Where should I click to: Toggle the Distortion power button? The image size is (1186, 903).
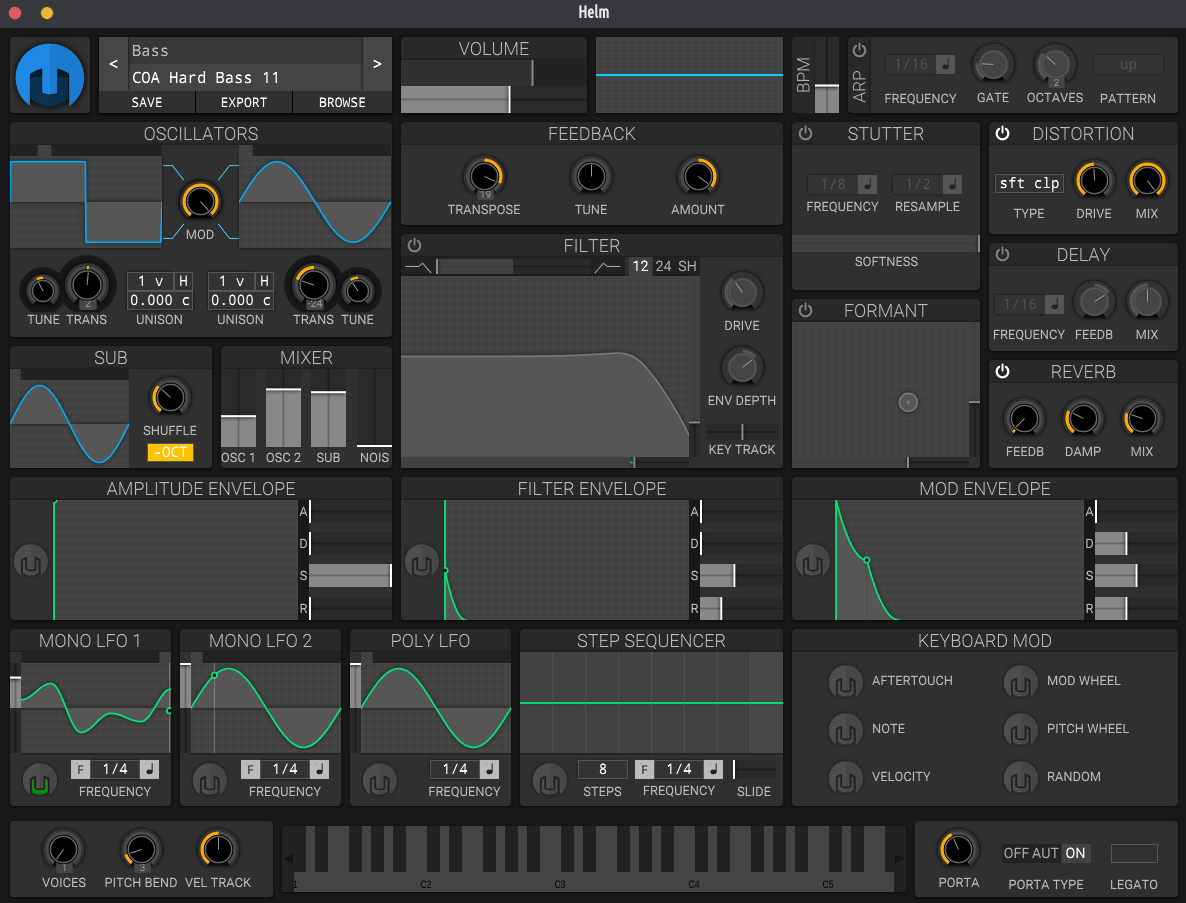click(1002, 134)
